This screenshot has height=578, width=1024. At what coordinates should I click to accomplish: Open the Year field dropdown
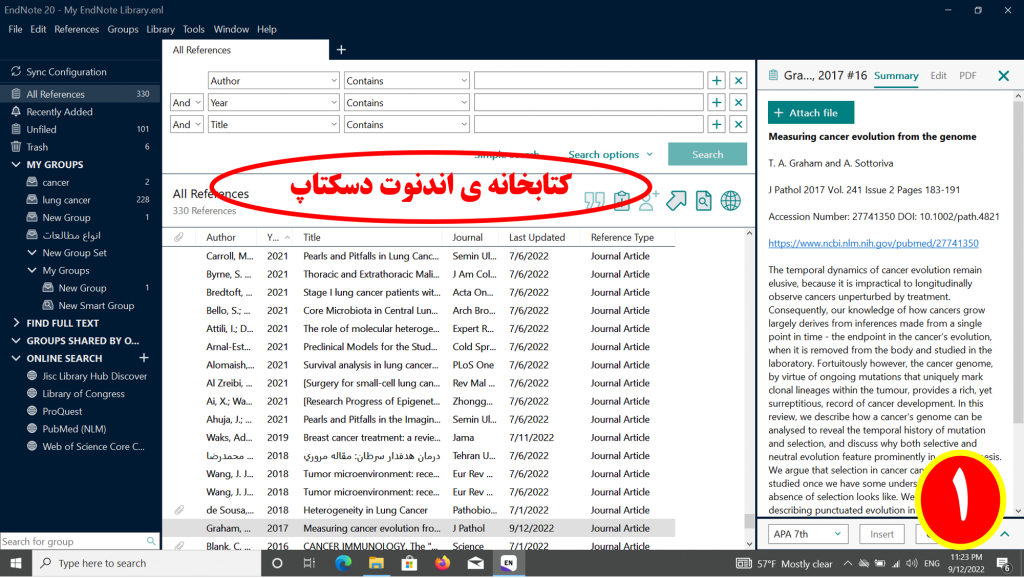(x=274, y=103)
